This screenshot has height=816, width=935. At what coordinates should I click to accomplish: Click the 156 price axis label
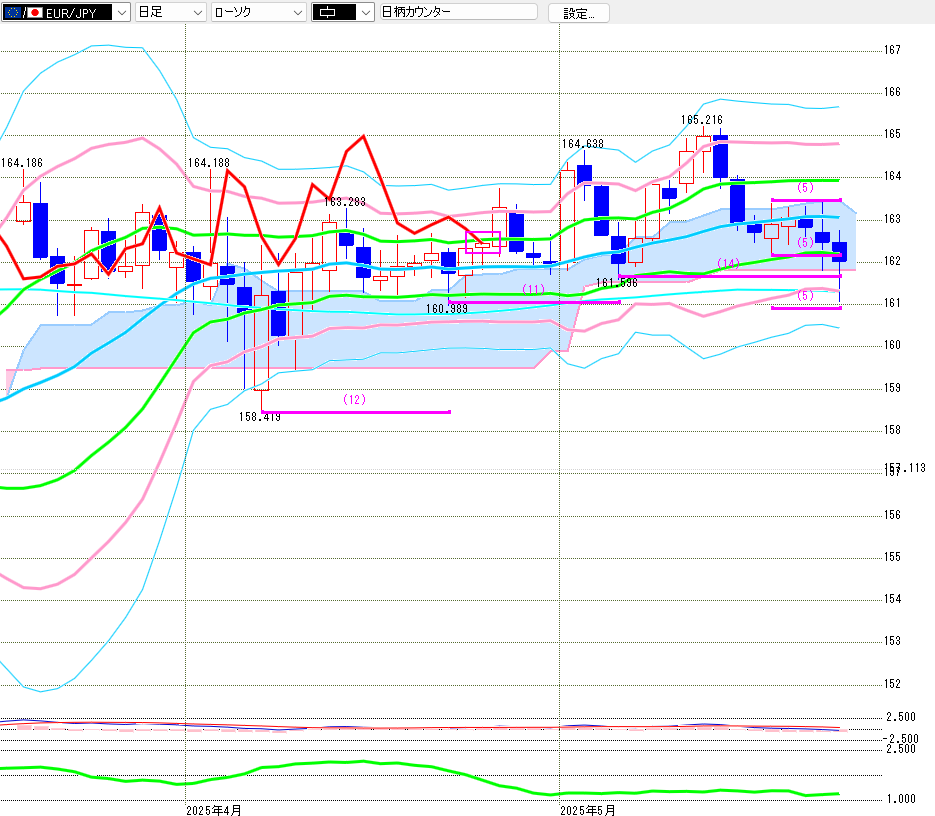pos(892,515)
